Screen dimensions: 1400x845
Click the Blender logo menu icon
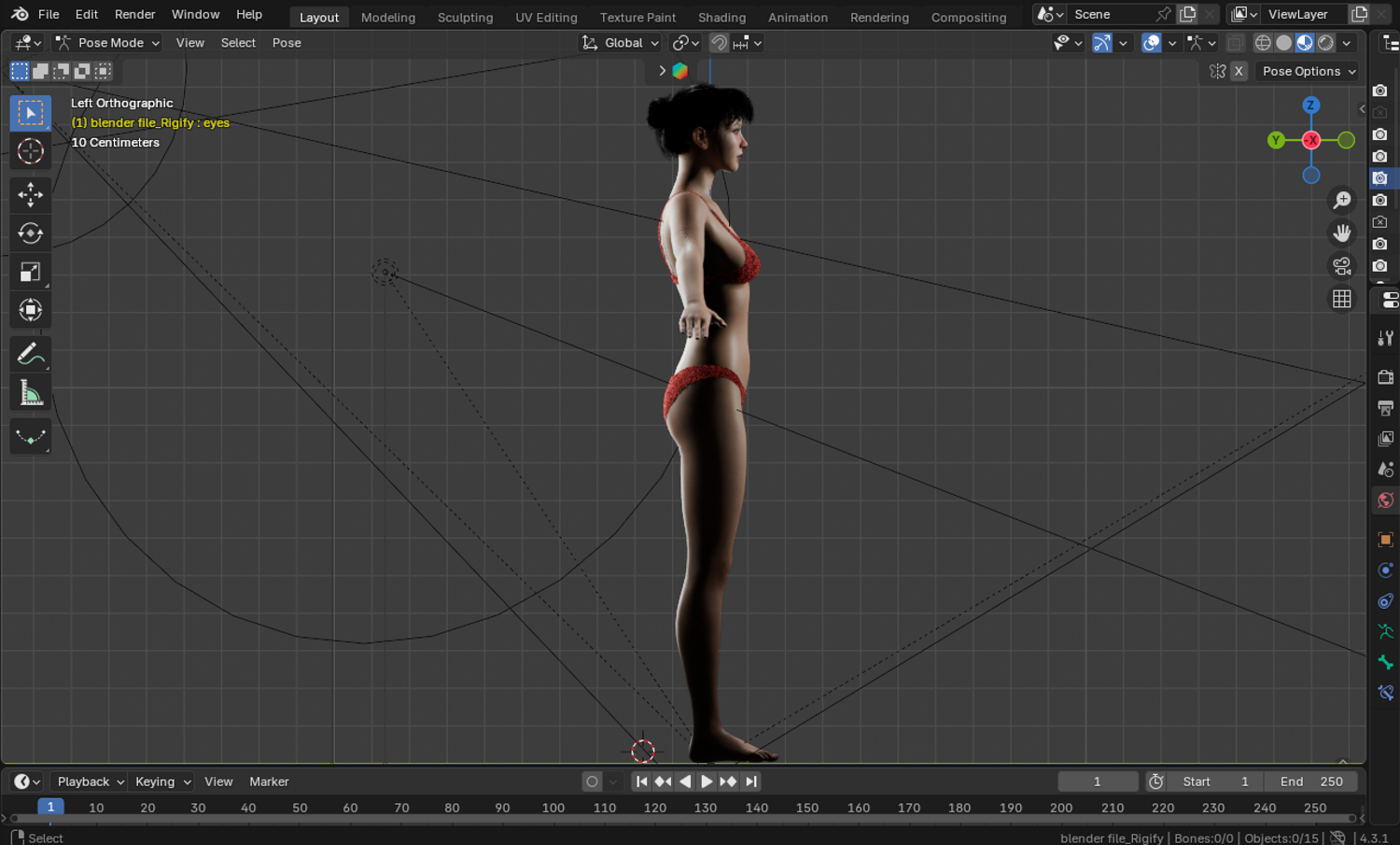pos(20,14)
